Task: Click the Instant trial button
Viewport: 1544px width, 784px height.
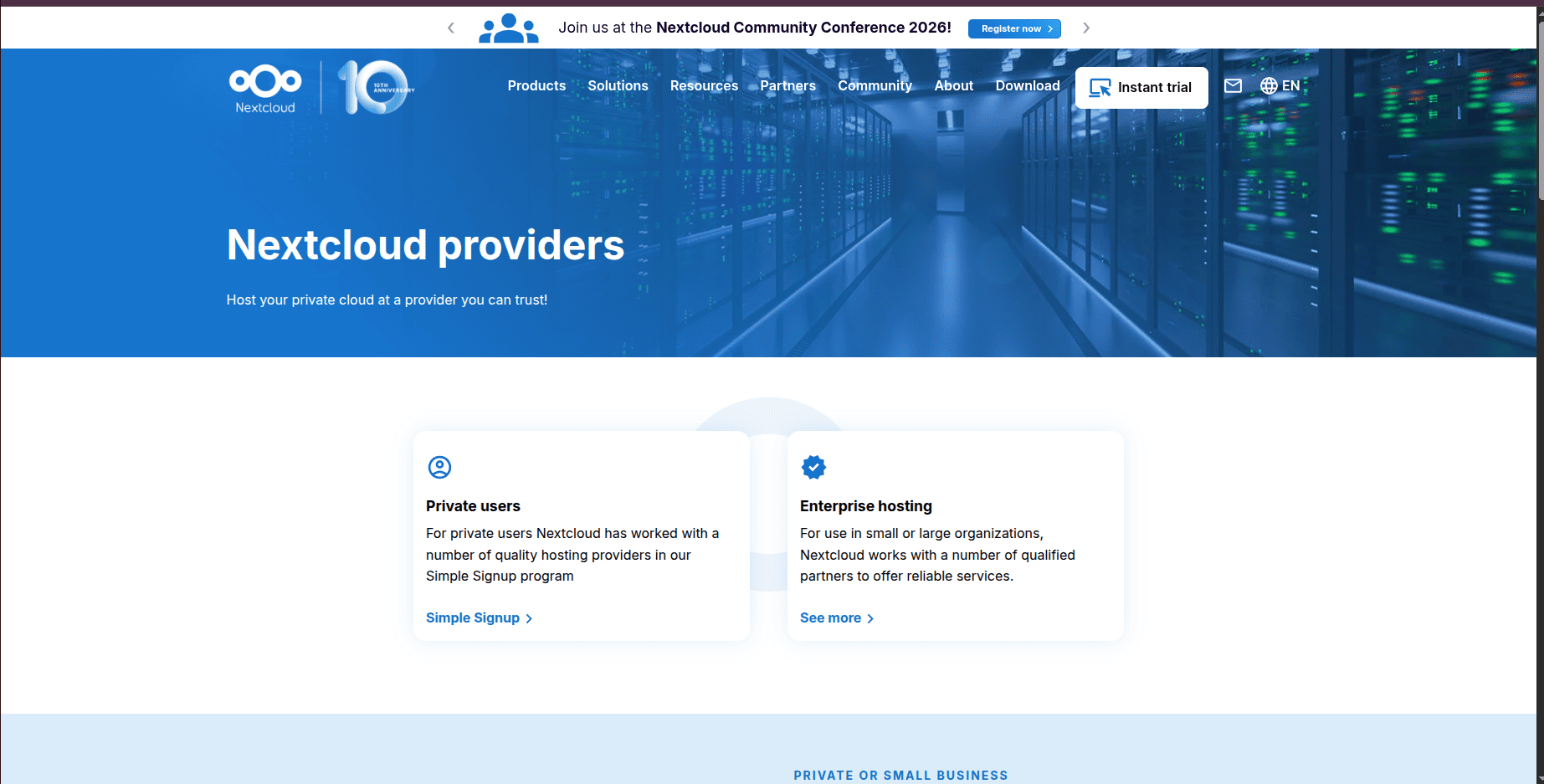Action: 1141,87
